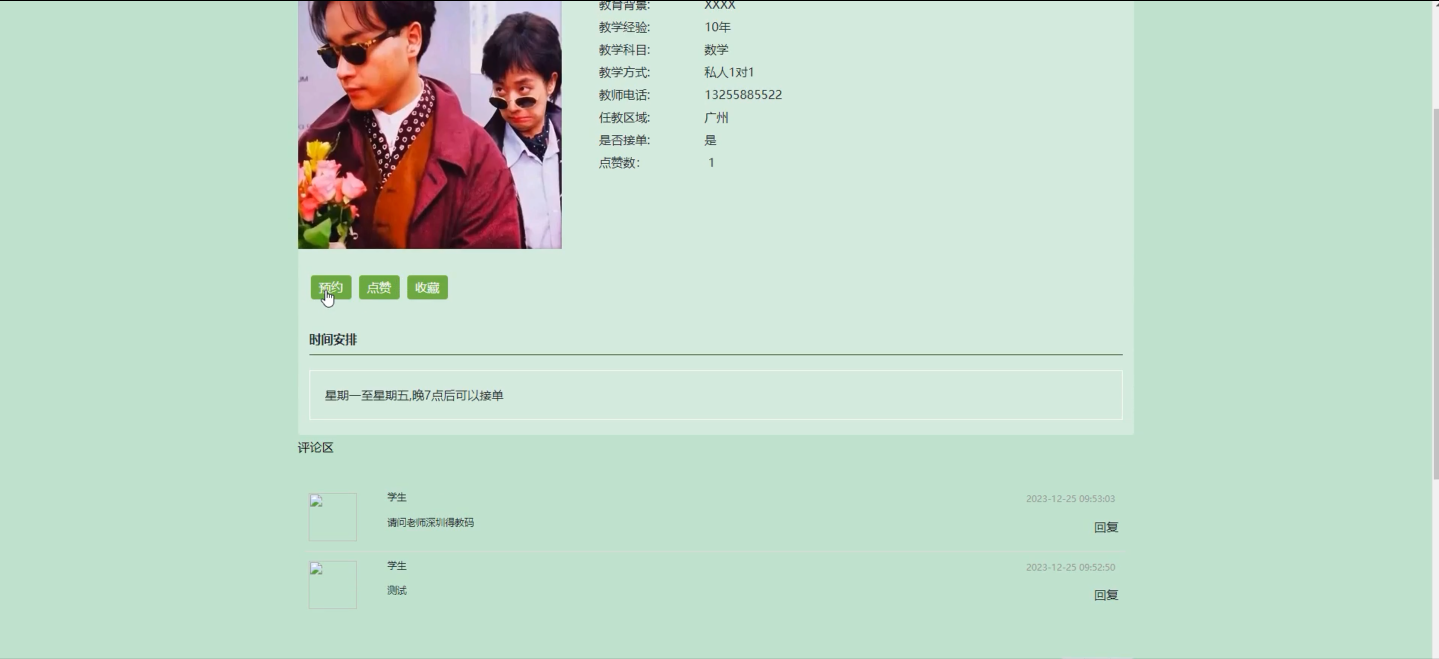This screenshot has height=659, width=1439.
Task: Click the schedule text 星期一至星期五,晚7点后可以接单
Action: [x=414, y=396]
